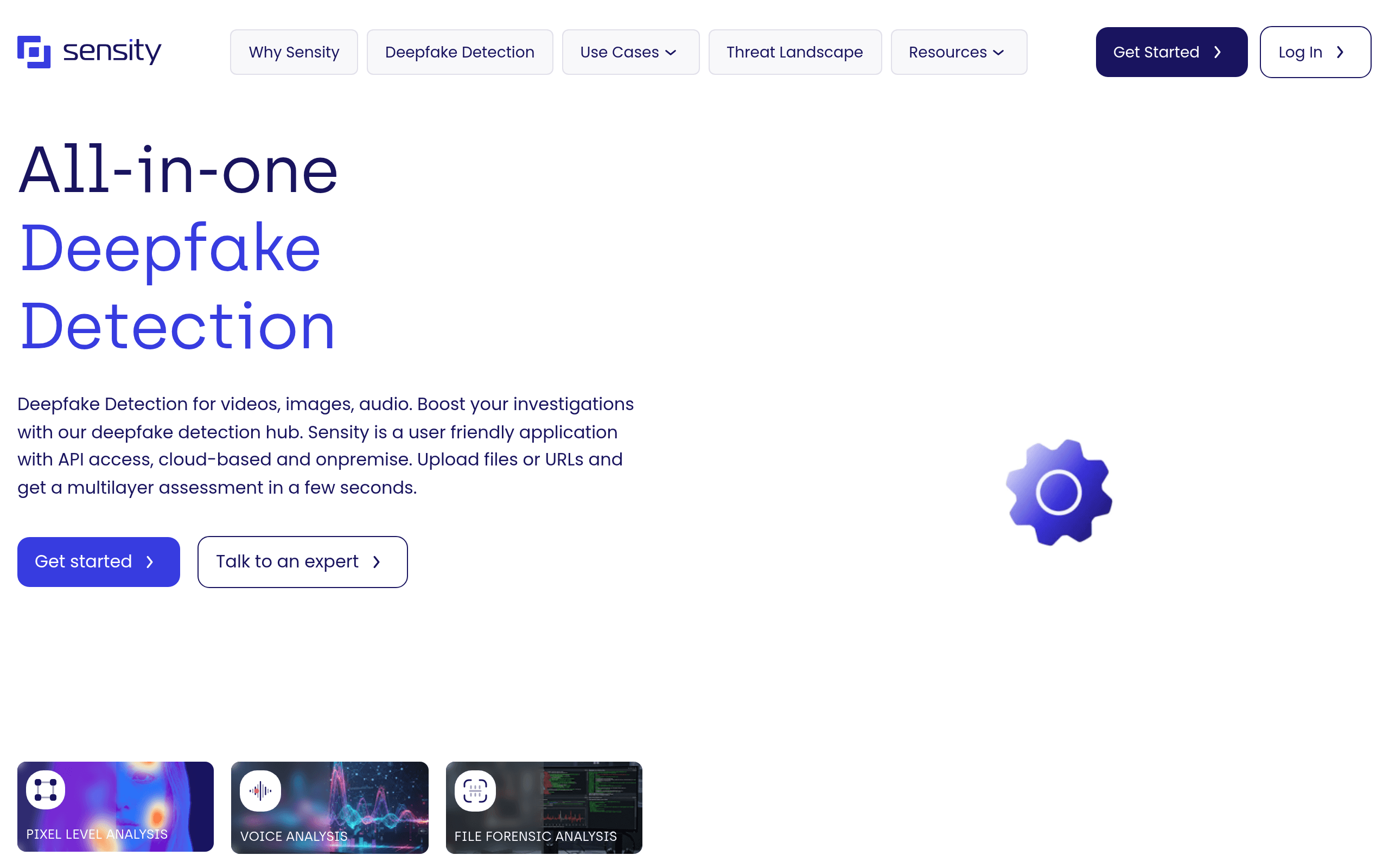Go to Deepfake Detection menu item

click(460, 52)
